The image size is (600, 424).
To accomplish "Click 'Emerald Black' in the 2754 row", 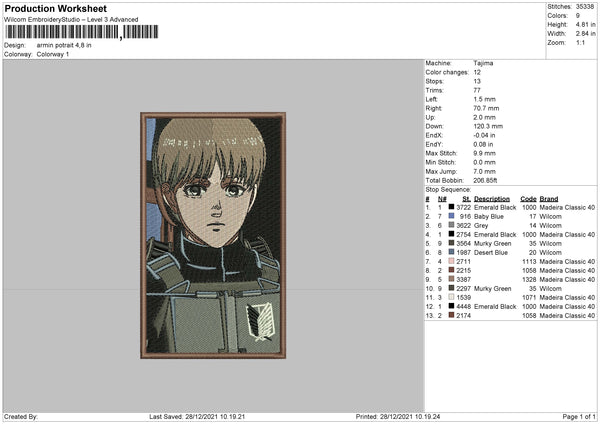I will [x=495, y=235].
